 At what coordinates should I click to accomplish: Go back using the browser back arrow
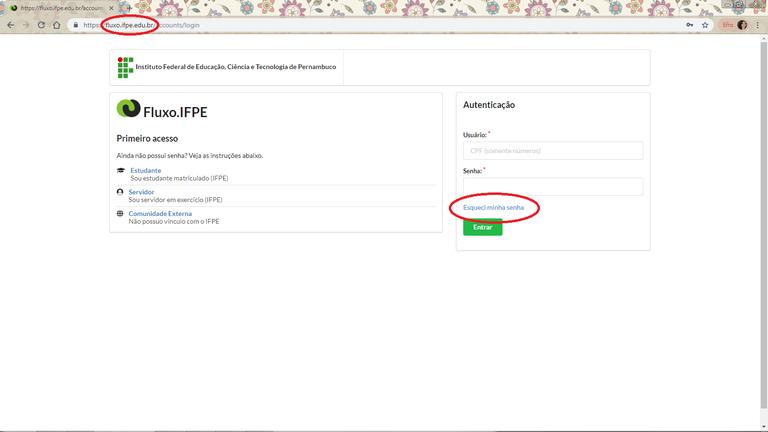pos(11,25)
